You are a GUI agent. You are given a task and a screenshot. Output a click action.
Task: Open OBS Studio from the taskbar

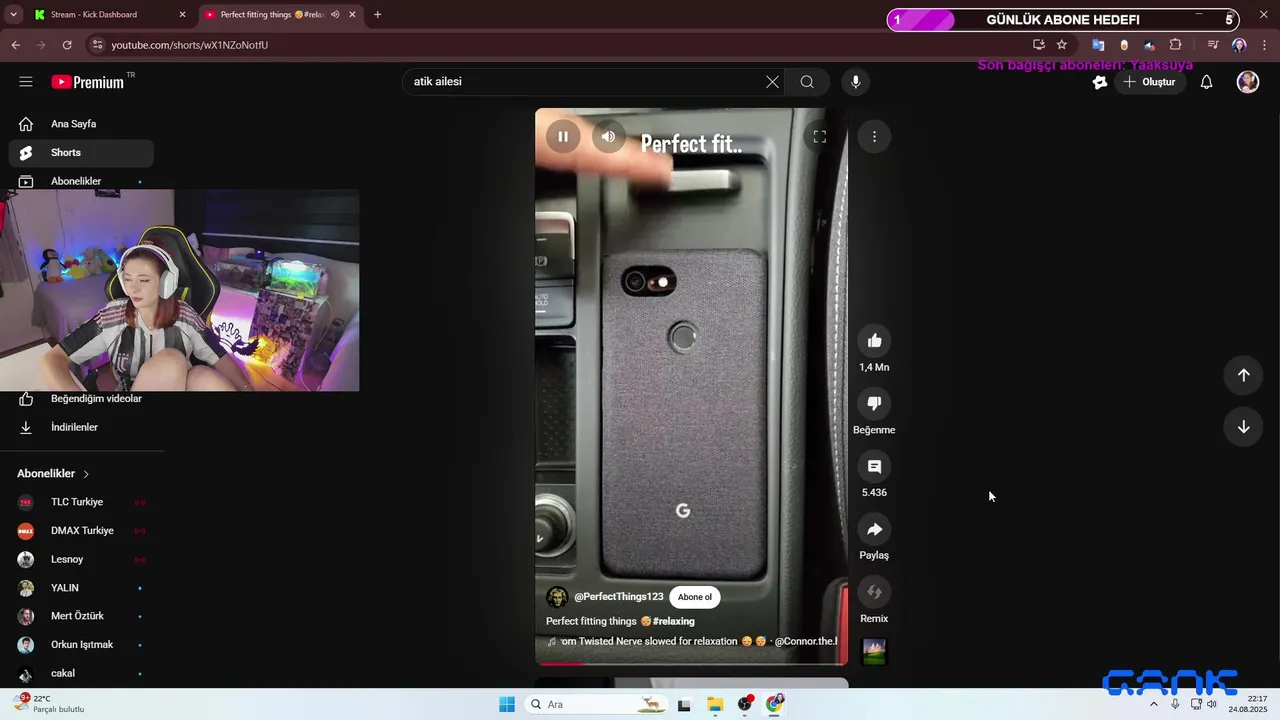(x=745, y=705)
